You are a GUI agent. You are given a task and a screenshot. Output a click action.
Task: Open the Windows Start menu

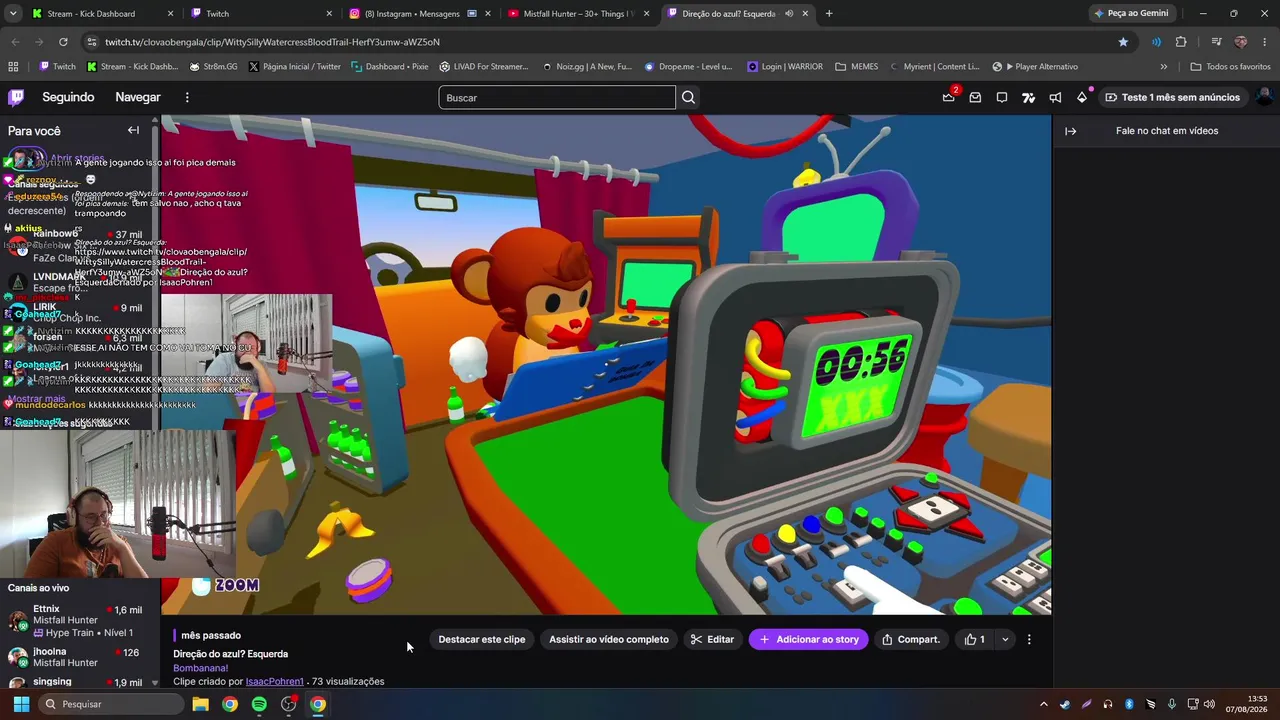21,704
